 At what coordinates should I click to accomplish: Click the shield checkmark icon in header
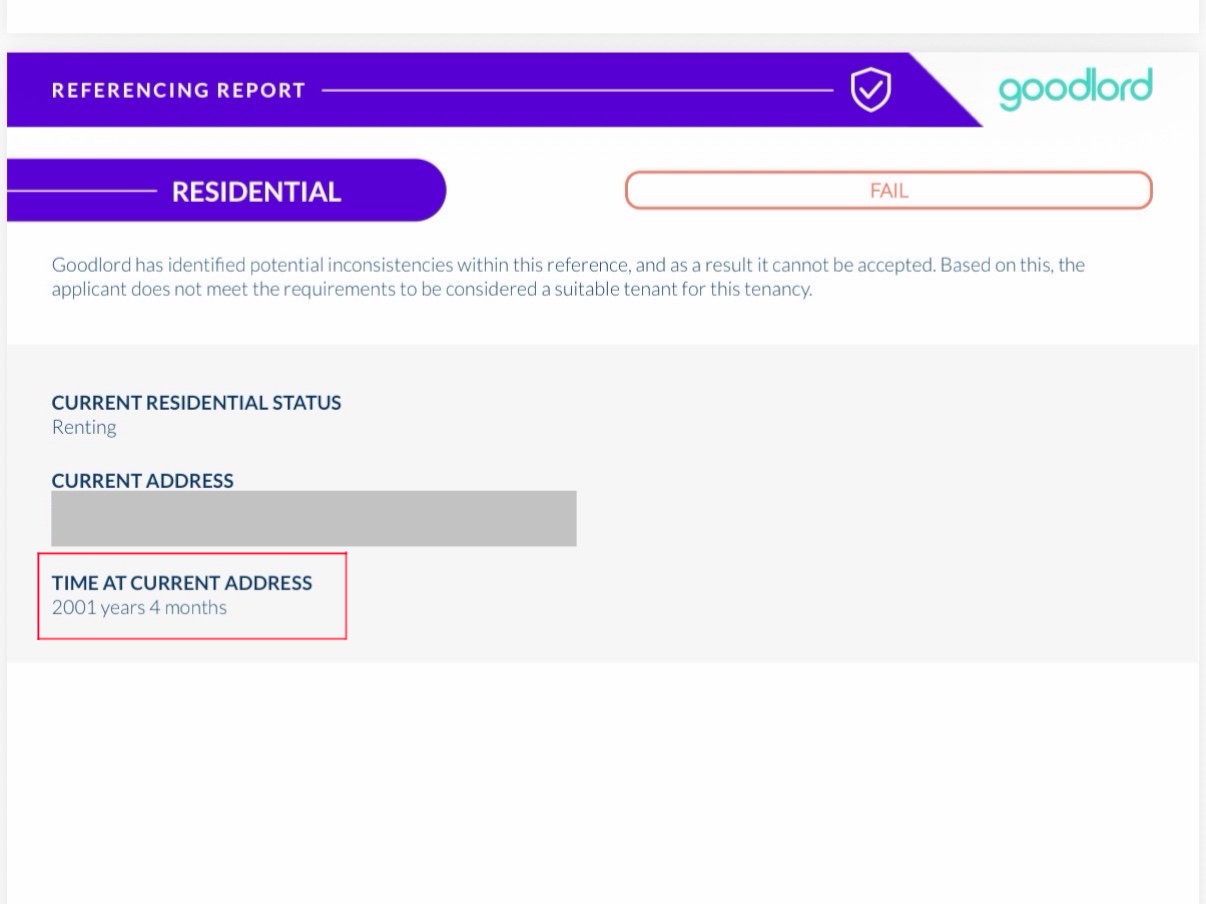[870, 90]
